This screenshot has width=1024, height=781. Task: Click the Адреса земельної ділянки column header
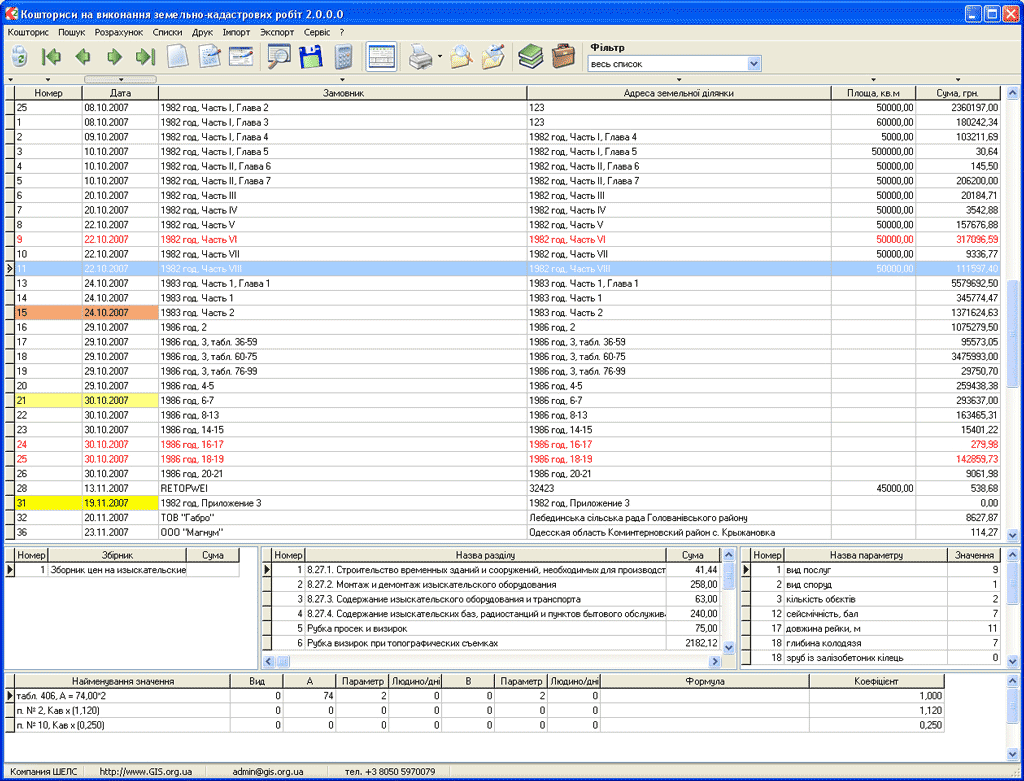click(x=679, y=93)
